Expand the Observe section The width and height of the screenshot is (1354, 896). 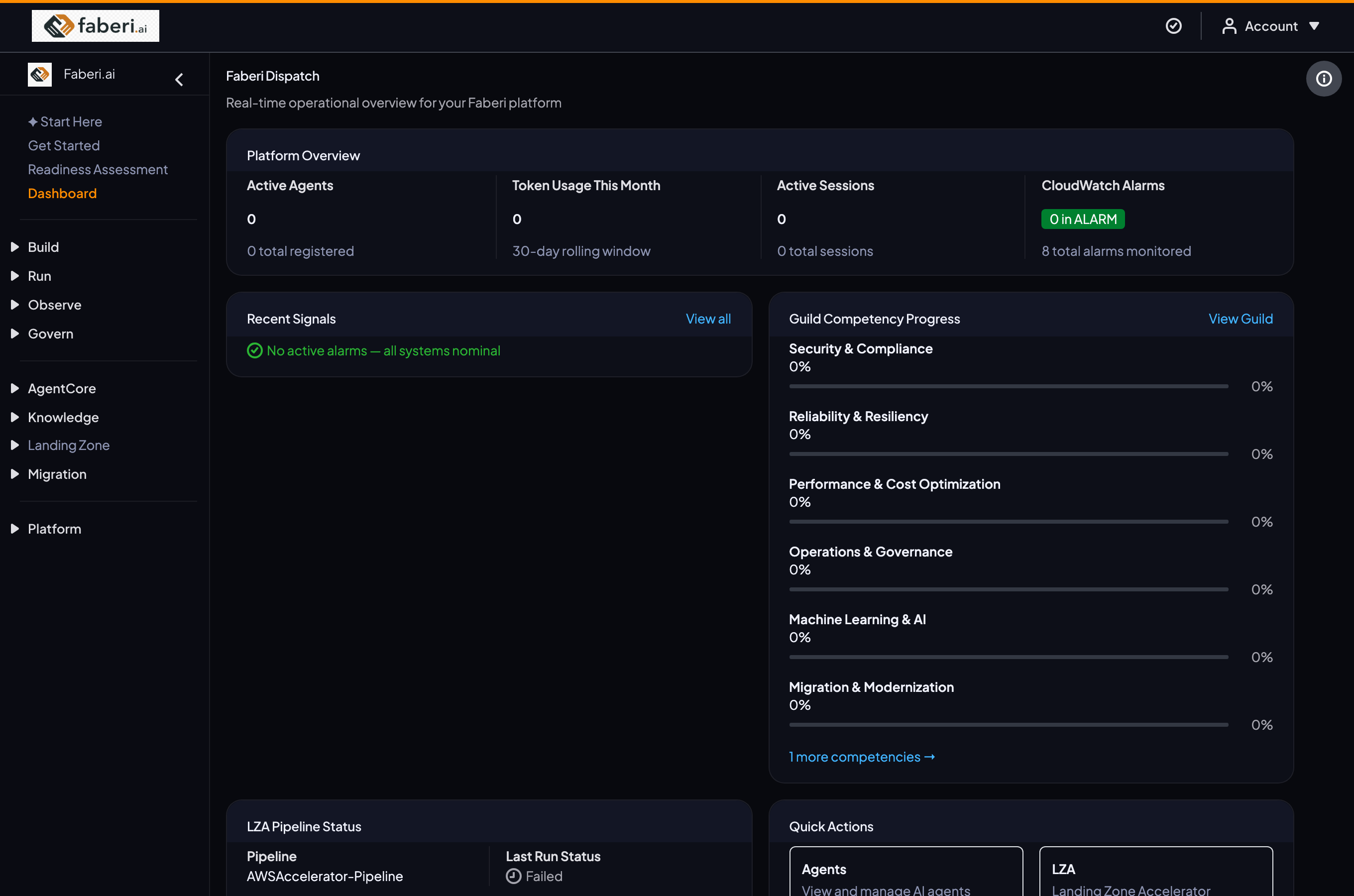[15, 305]
